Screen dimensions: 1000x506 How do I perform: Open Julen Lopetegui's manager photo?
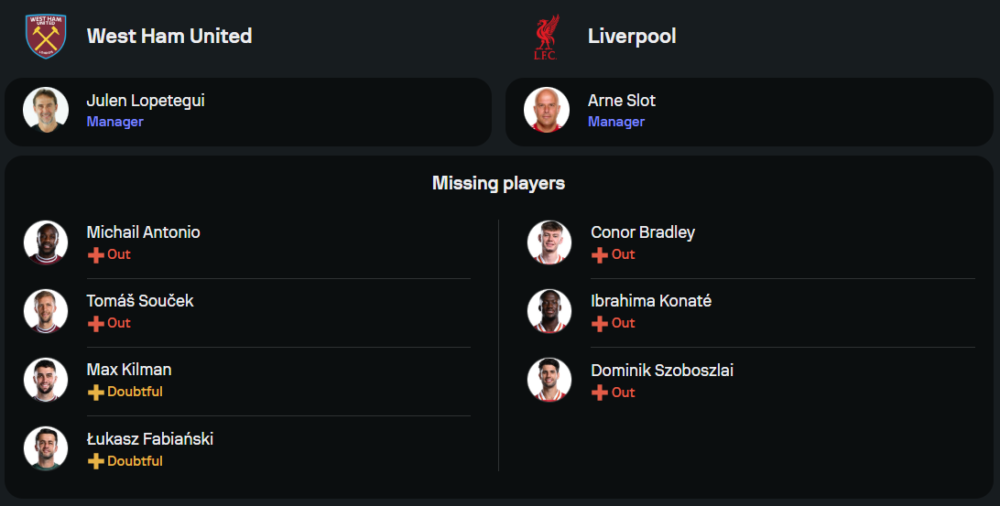pos(45,110)
